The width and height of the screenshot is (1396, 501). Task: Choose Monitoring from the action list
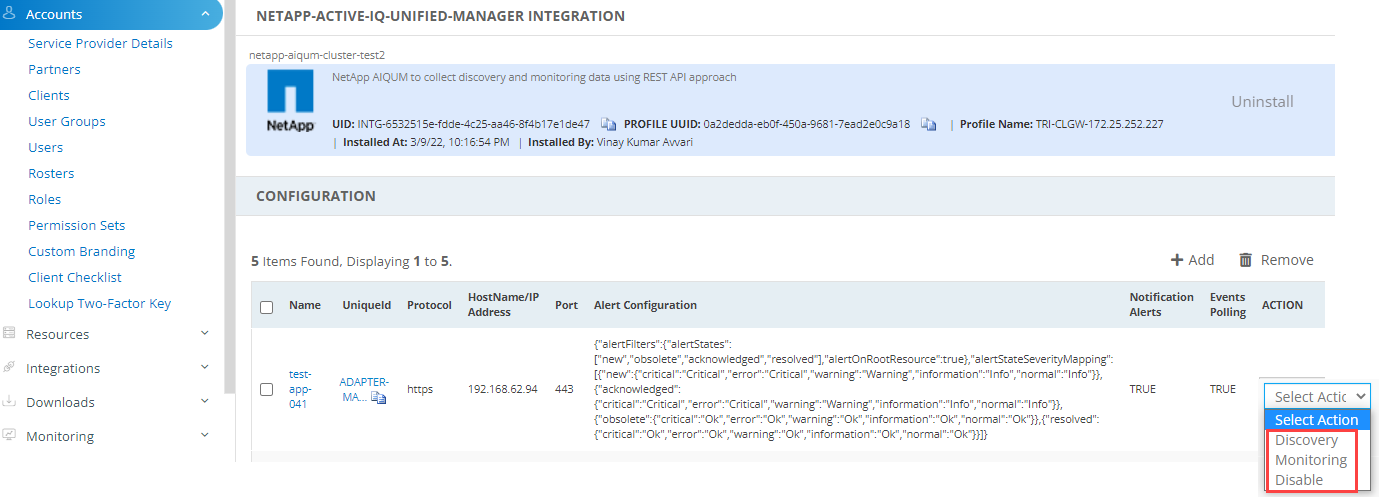tap(1311, 460)
